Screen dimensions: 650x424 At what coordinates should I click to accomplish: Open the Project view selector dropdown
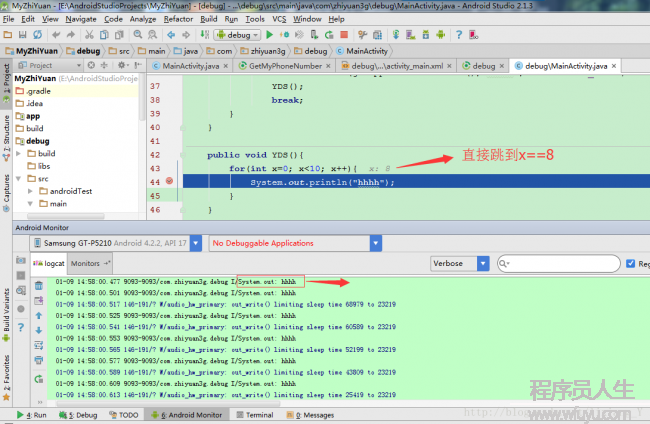click(x=78, y=65)
